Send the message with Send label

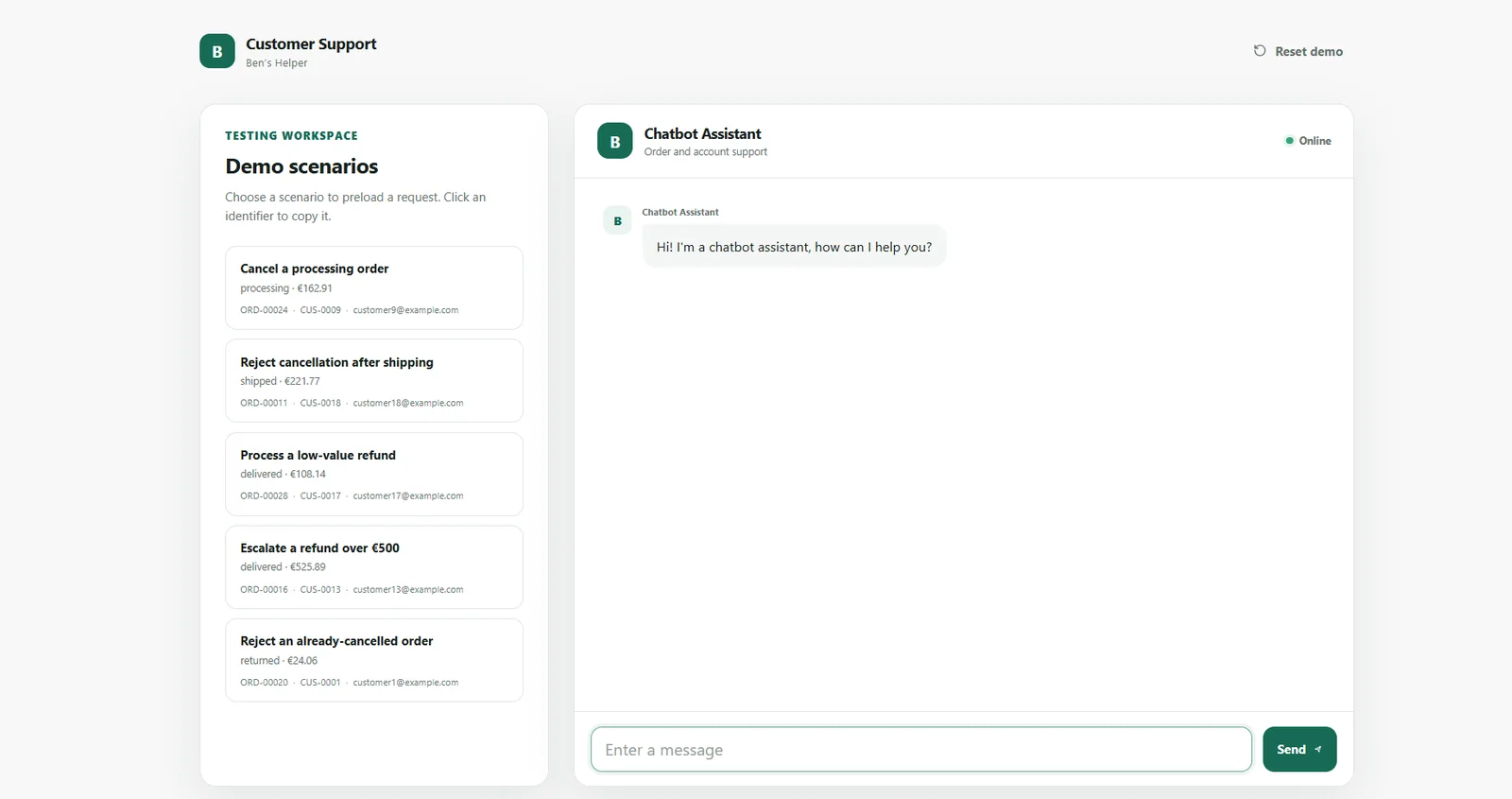tap(1291, 749)
